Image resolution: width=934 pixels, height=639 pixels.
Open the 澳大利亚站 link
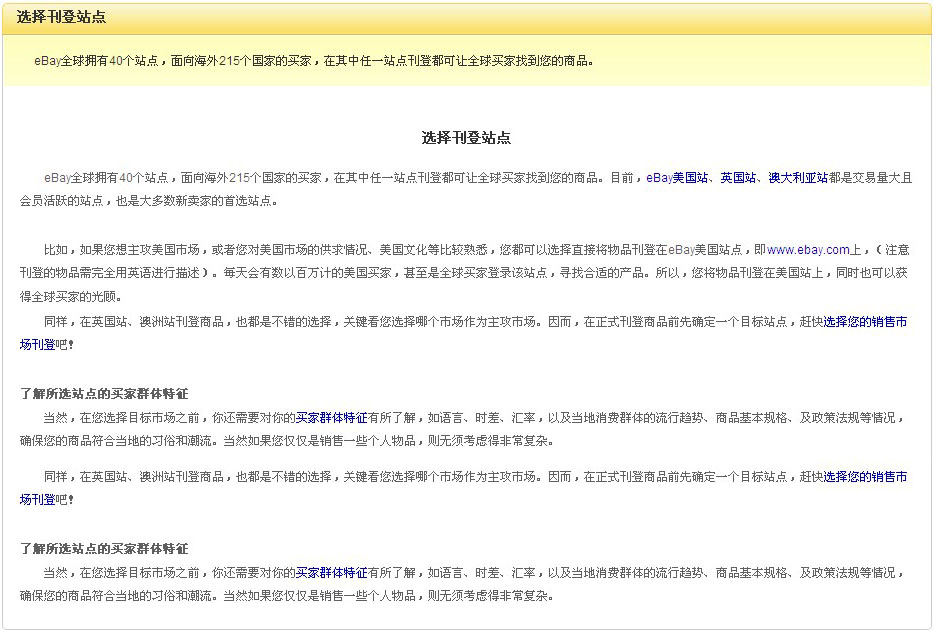click(x=798, y=178)
